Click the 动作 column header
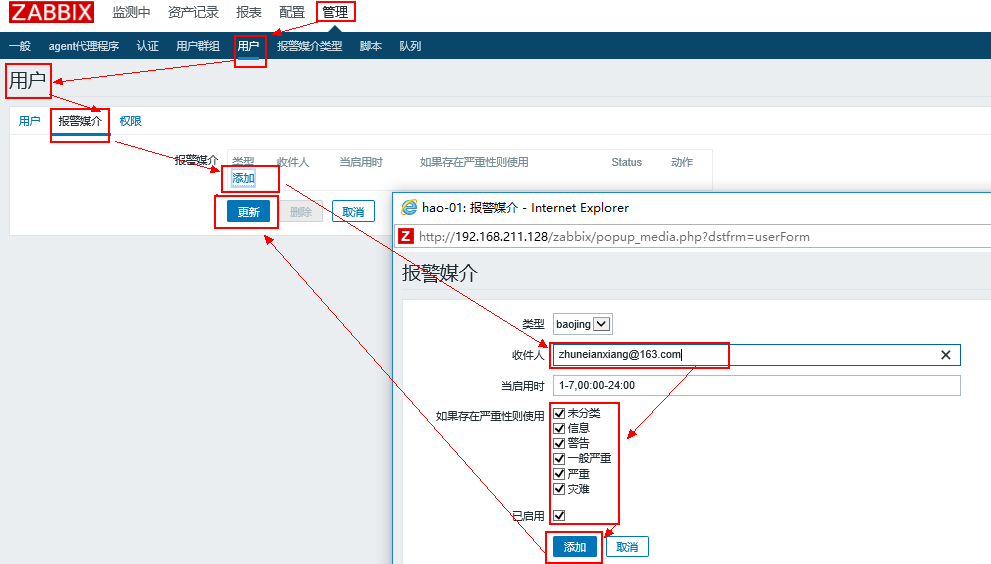The image size is (991, 564). point(682,162)
